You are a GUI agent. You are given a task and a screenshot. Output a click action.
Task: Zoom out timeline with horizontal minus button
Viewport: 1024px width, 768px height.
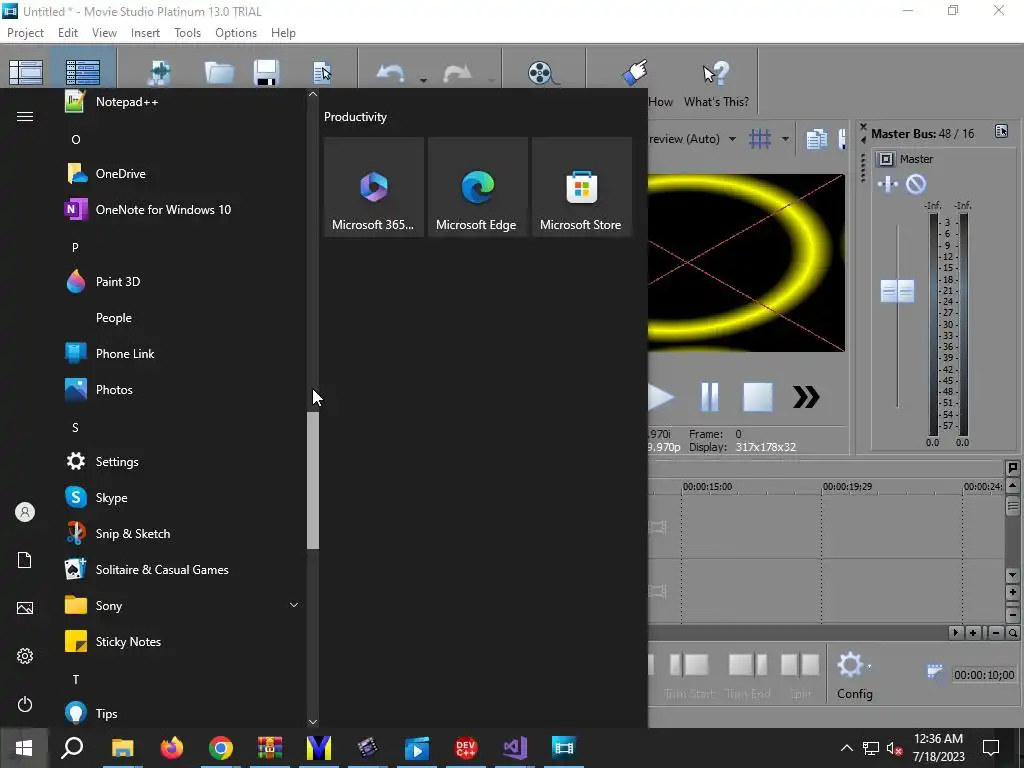tap(995, 632)
